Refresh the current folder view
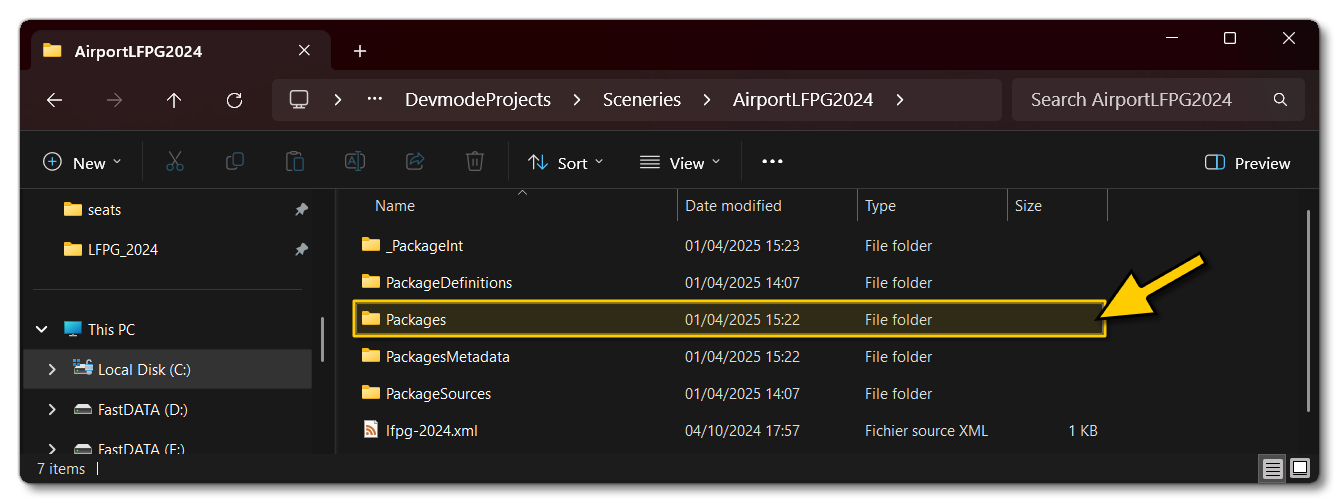 [234, 100]
